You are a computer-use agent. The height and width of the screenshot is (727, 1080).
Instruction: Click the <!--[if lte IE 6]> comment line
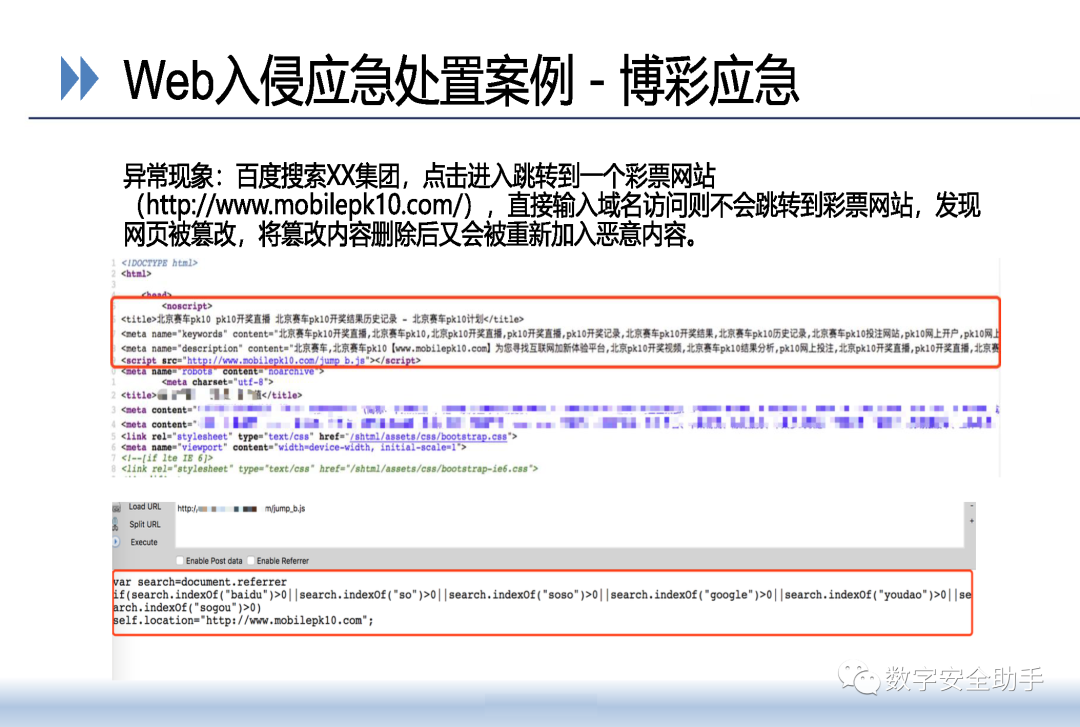[167, 458]
